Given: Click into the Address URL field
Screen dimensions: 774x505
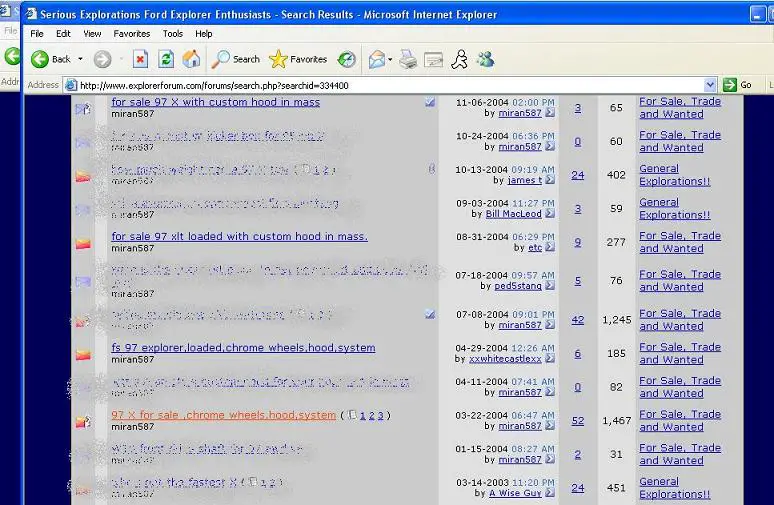Looking at the screenshot, I should point(390,85).
